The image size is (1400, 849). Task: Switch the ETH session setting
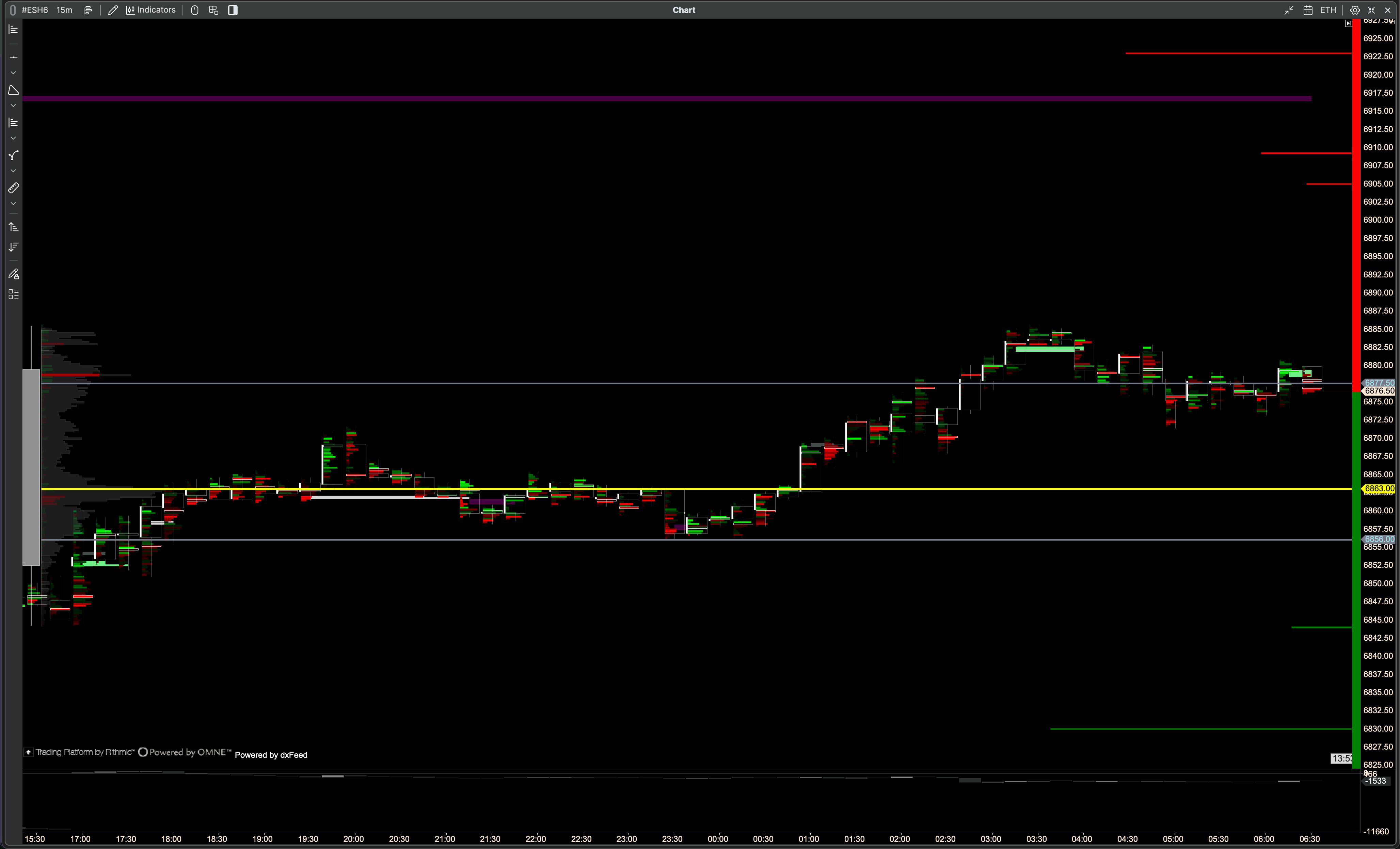coord(1328,10)
